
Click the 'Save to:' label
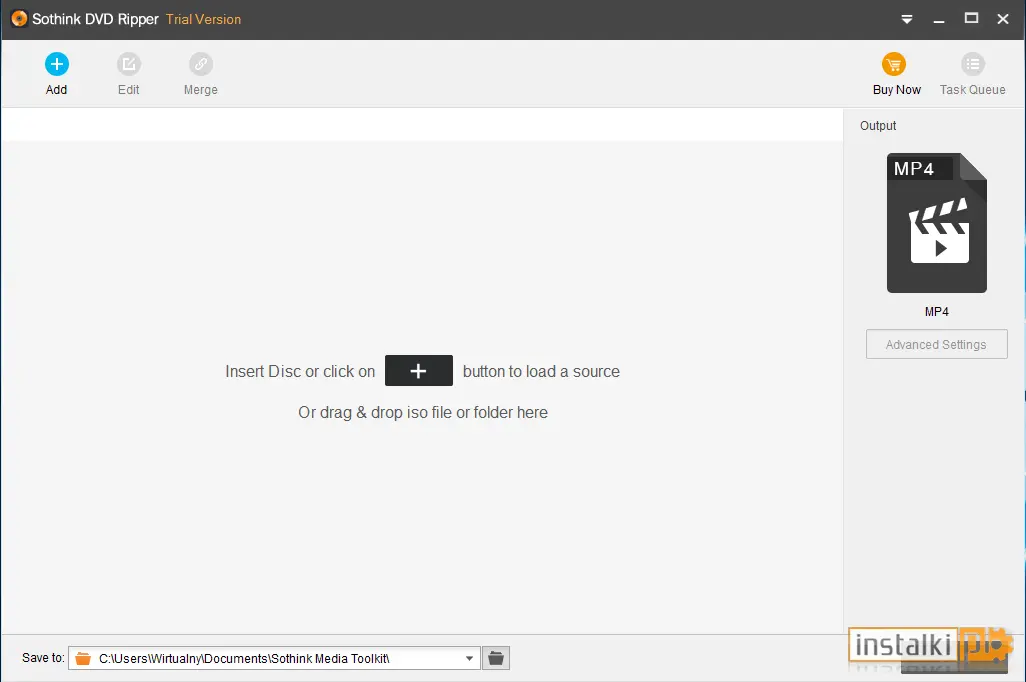(x=43, y=658)
